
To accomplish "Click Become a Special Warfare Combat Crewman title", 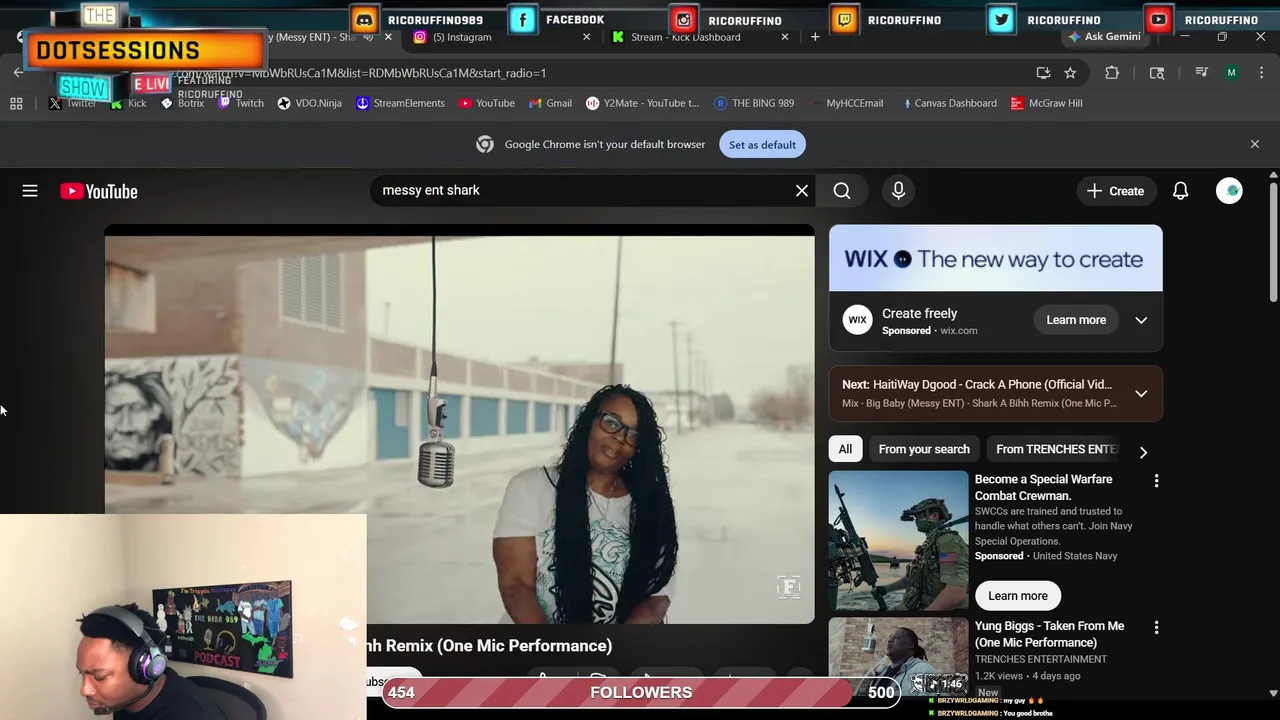I will (1043, 488).
